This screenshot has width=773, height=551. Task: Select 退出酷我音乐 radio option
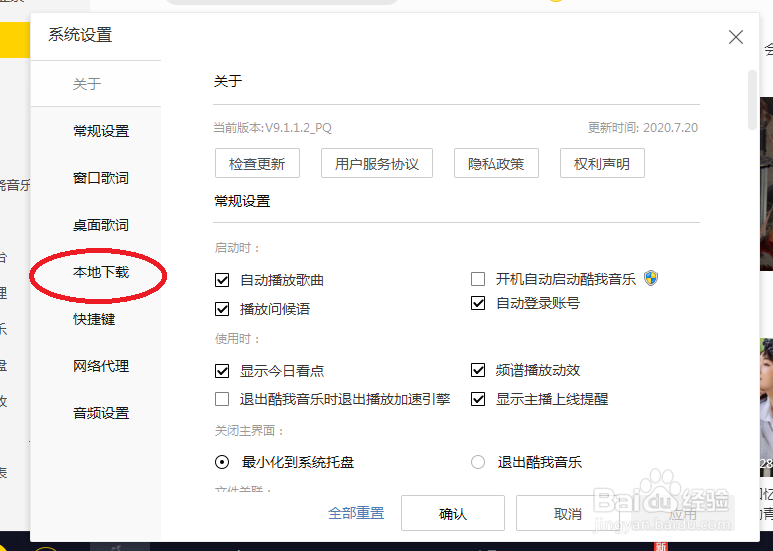(x=478, y=462)
